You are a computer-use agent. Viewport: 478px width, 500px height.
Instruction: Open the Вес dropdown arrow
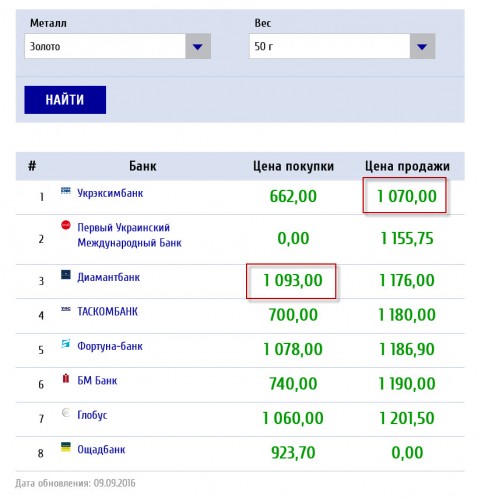pyautogui.click(x=422, y=46)
